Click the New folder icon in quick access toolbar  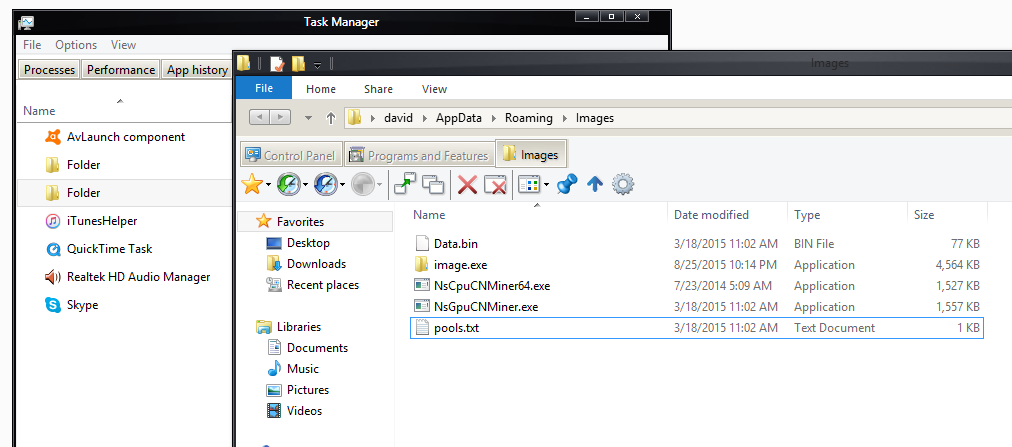pyautogui.click(x=298, y=64)
